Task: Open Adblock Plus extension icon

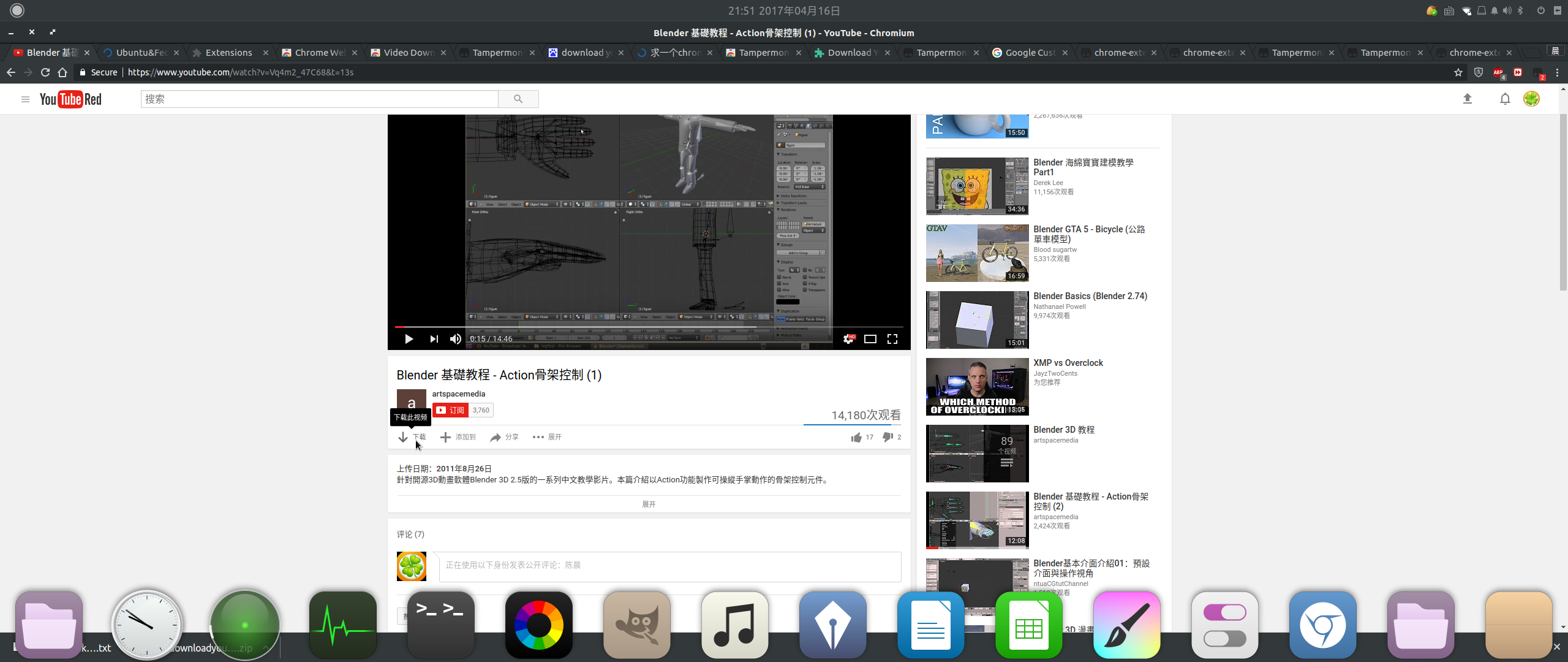Action: 1498,73
